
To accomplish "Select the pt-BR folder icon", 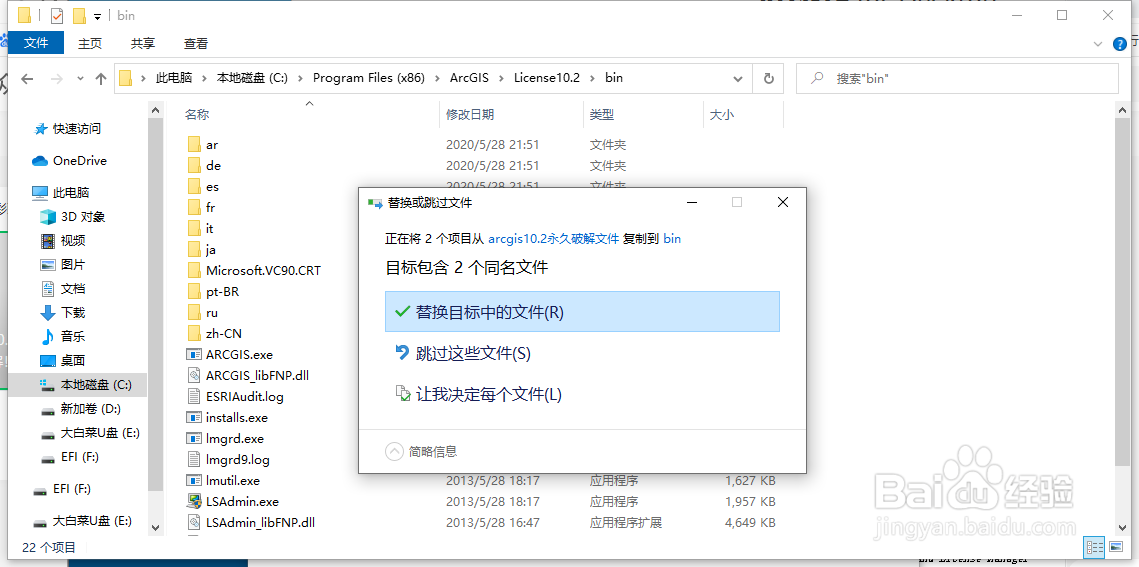I will click(193, 292).
